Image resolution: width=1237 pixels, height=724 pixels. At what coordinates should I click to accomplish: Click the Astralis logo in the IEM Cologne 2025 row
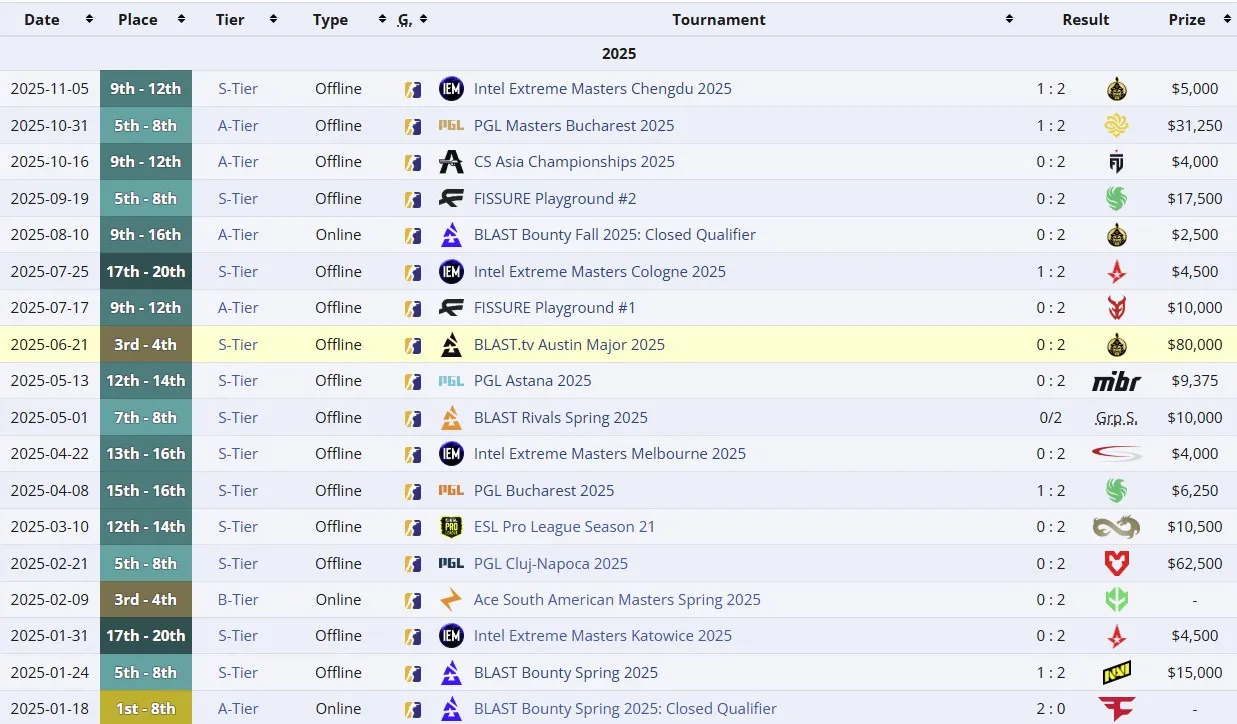1117,272
